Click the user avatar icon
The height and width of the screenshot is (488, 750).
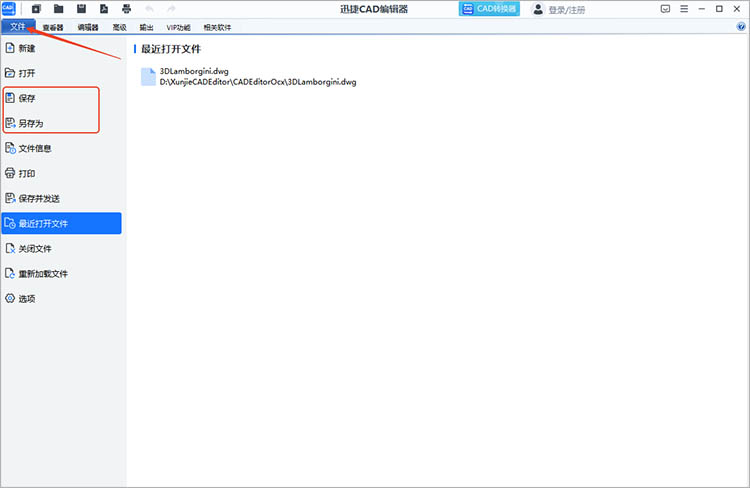tap(538, 9)
